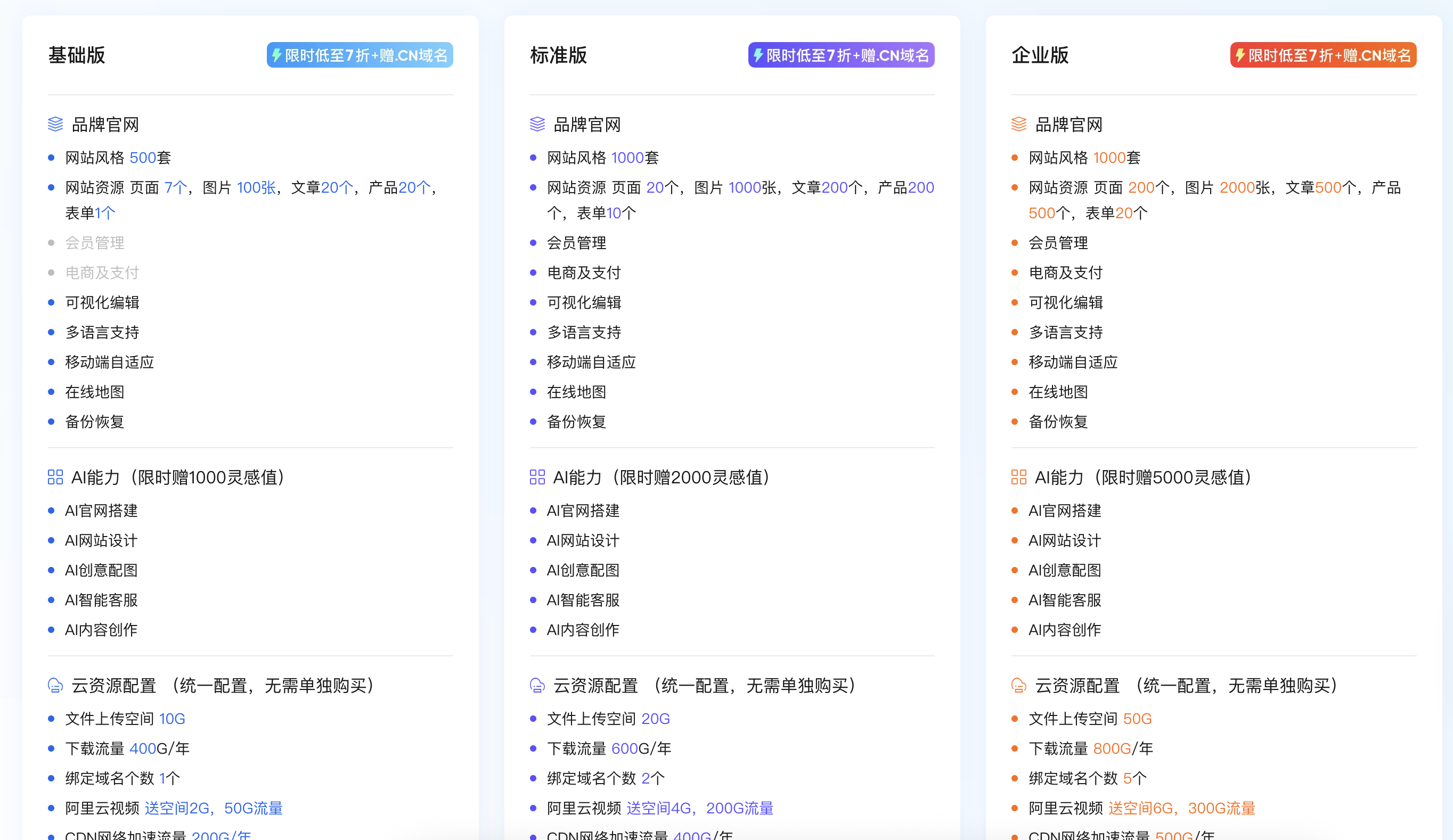Viewport: 1453px width, 840px height.
Task: Select the grayed-out 电商及支付 item in 基础版
Action: (102, 273)
